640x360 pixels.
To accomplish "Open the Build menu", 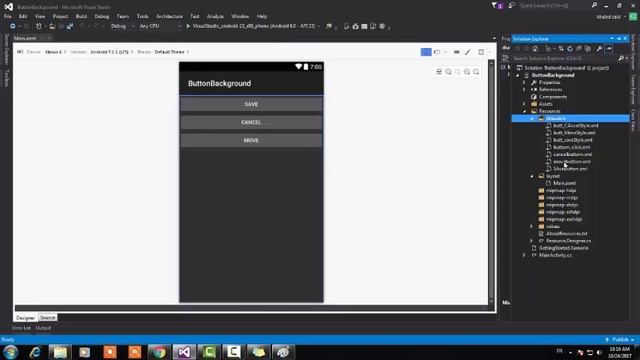I will pos(81,16).
